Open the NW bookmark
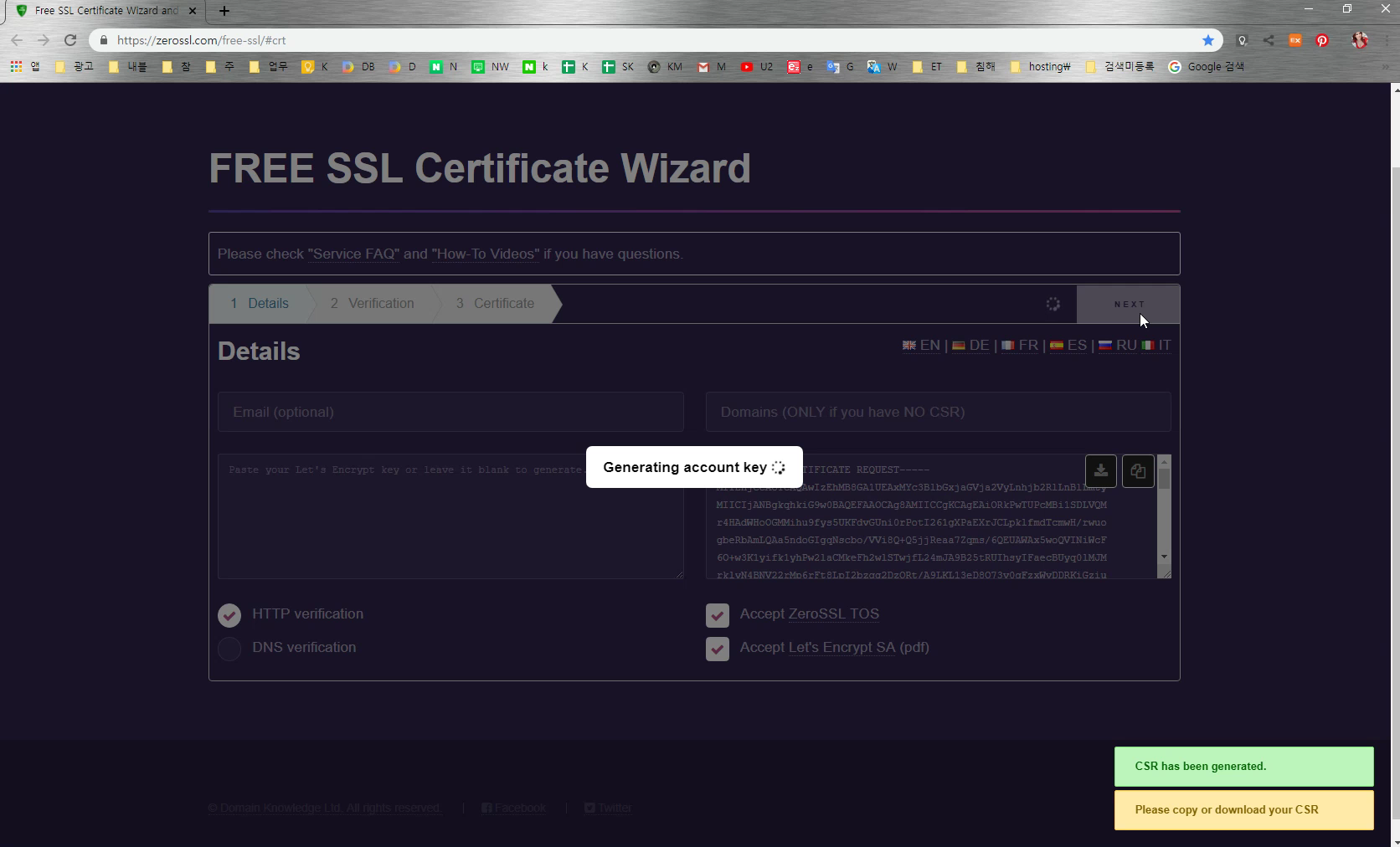Image resolution: width=1400 pixels, height=847 pixels. pos(490,66)
